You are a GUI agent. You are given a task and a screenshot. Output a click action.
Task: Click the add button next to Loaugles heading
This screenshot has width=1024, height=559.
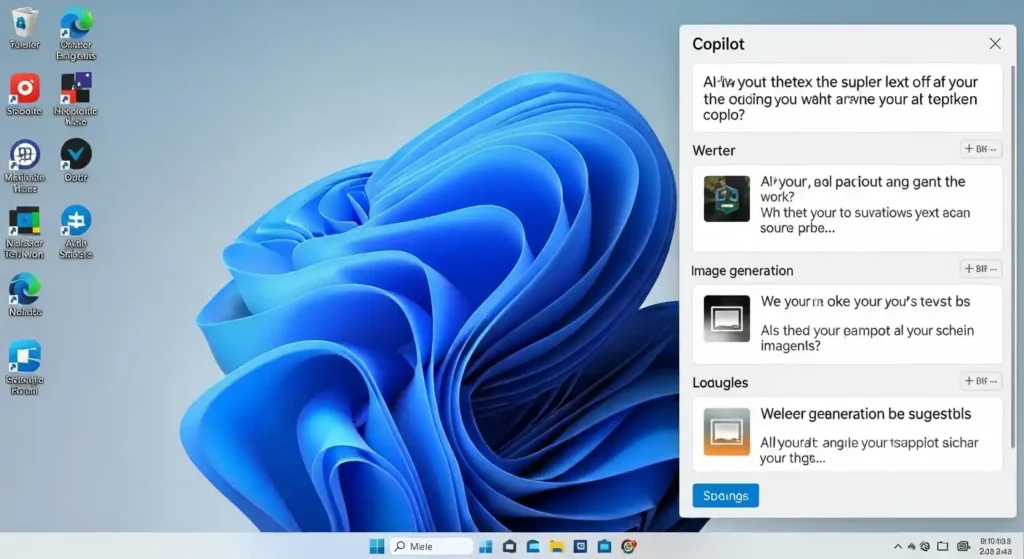coord(981,381)
